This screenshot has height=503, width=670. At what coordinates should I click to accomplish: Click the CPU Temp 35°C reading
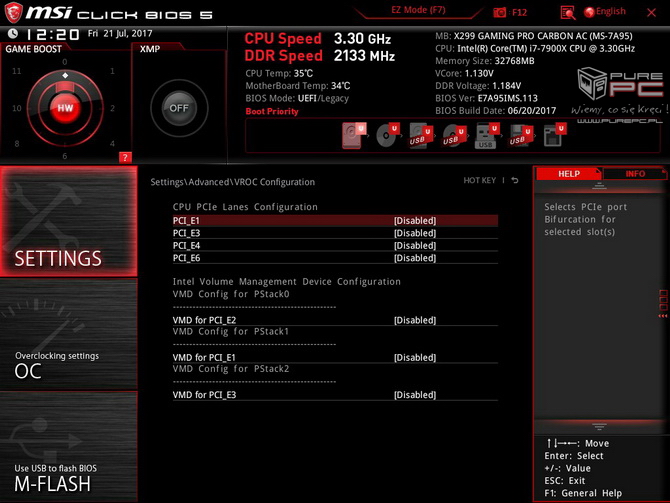[x=279, y=74]
